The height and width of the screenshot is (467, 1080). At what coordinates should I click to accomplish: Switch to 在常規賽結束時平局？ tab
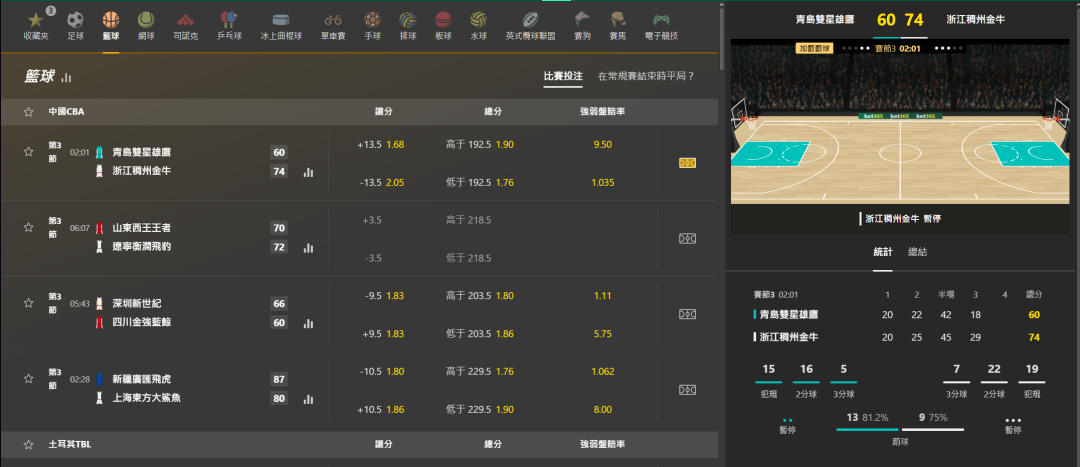[645, 76]
